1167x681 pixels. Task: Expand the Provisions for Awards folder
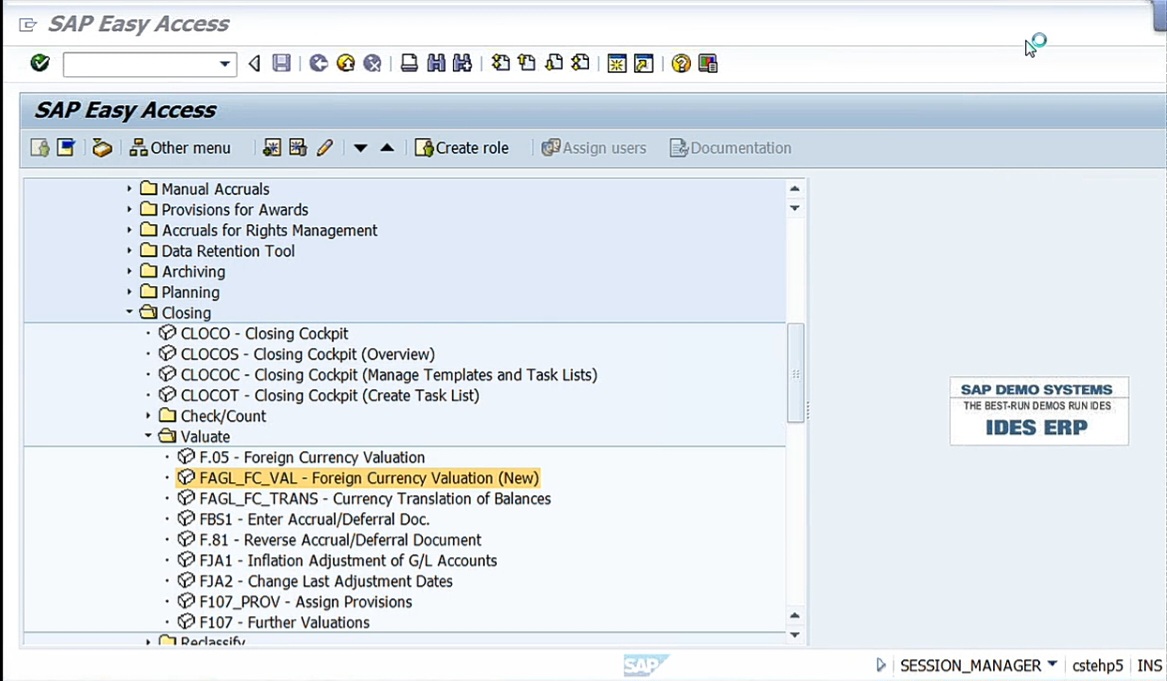pos(129,210)
